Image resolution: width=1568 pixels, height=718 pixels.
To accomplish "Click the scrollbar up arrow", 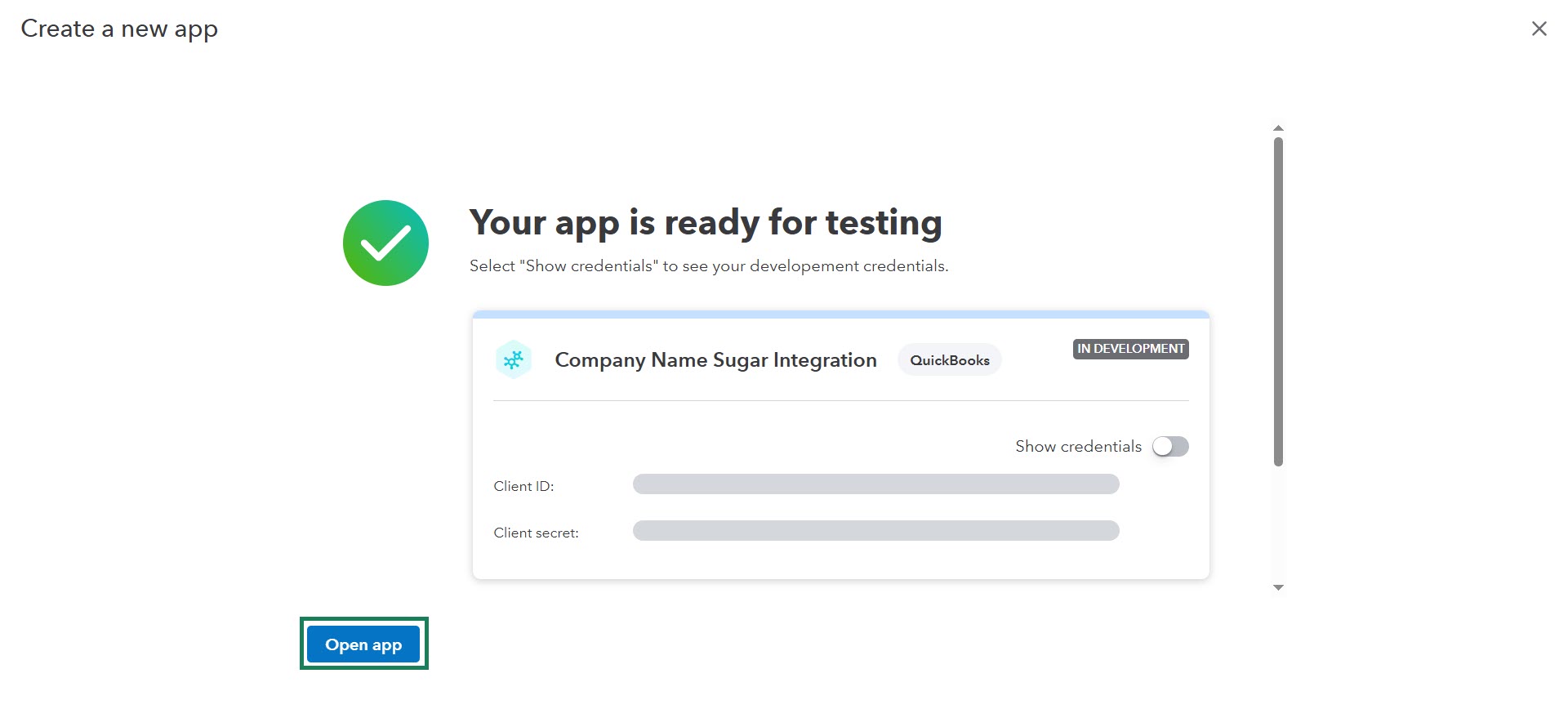I will point(1278,128).
